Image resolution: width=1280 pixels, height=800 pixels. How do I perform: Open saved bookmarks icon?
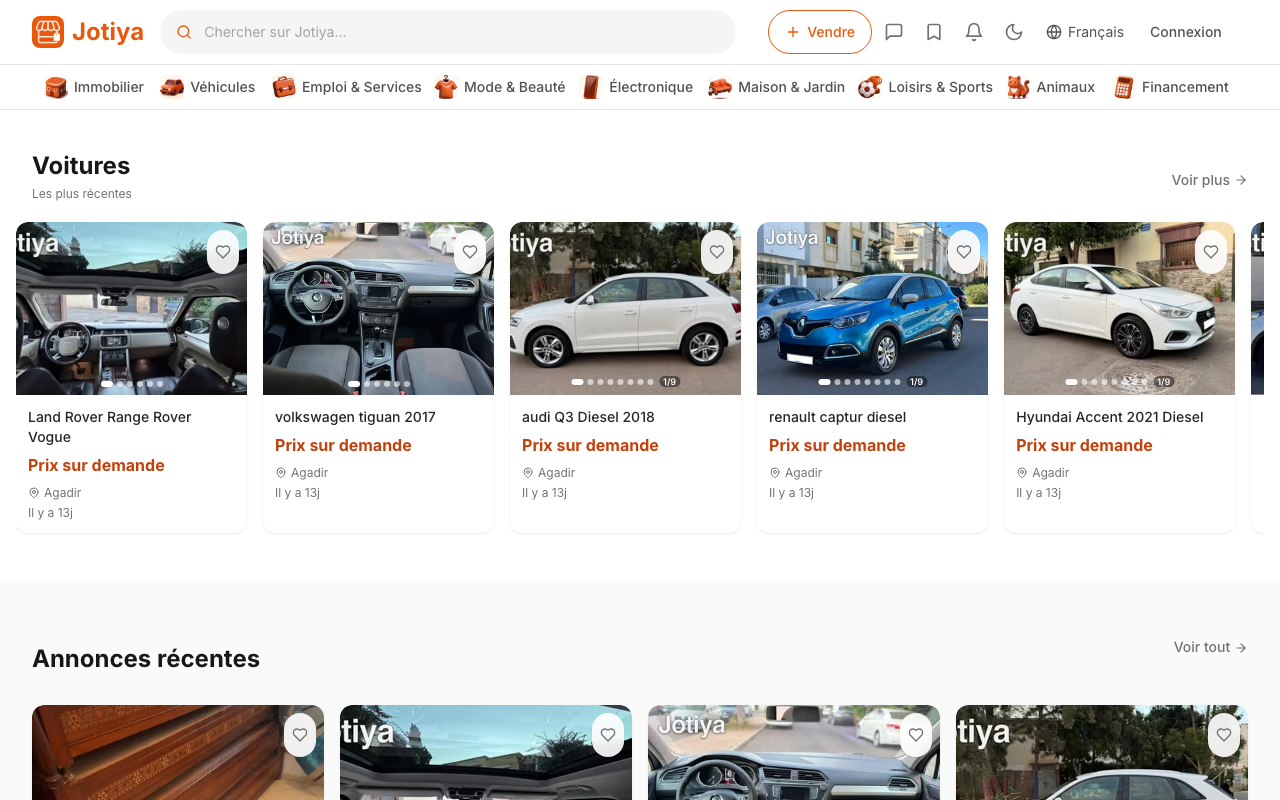coord(934,32)
